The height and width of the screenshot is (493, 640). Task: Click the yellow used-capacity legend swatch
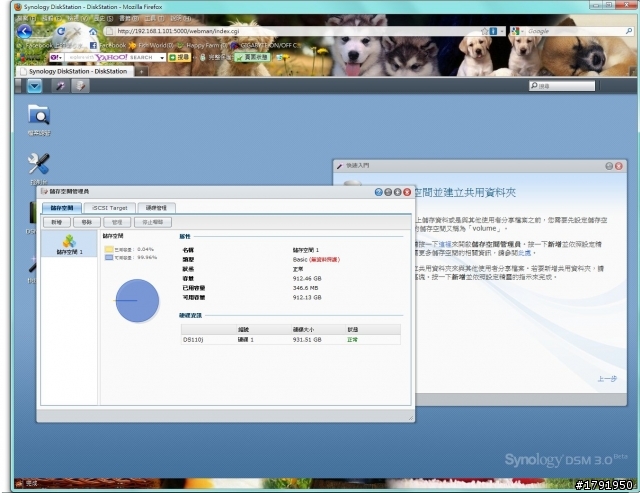pos(109,249)
